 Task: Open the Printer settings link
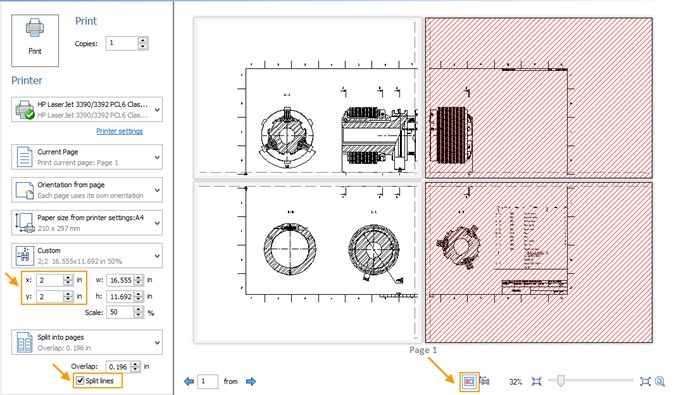click(x=119, y=131)
